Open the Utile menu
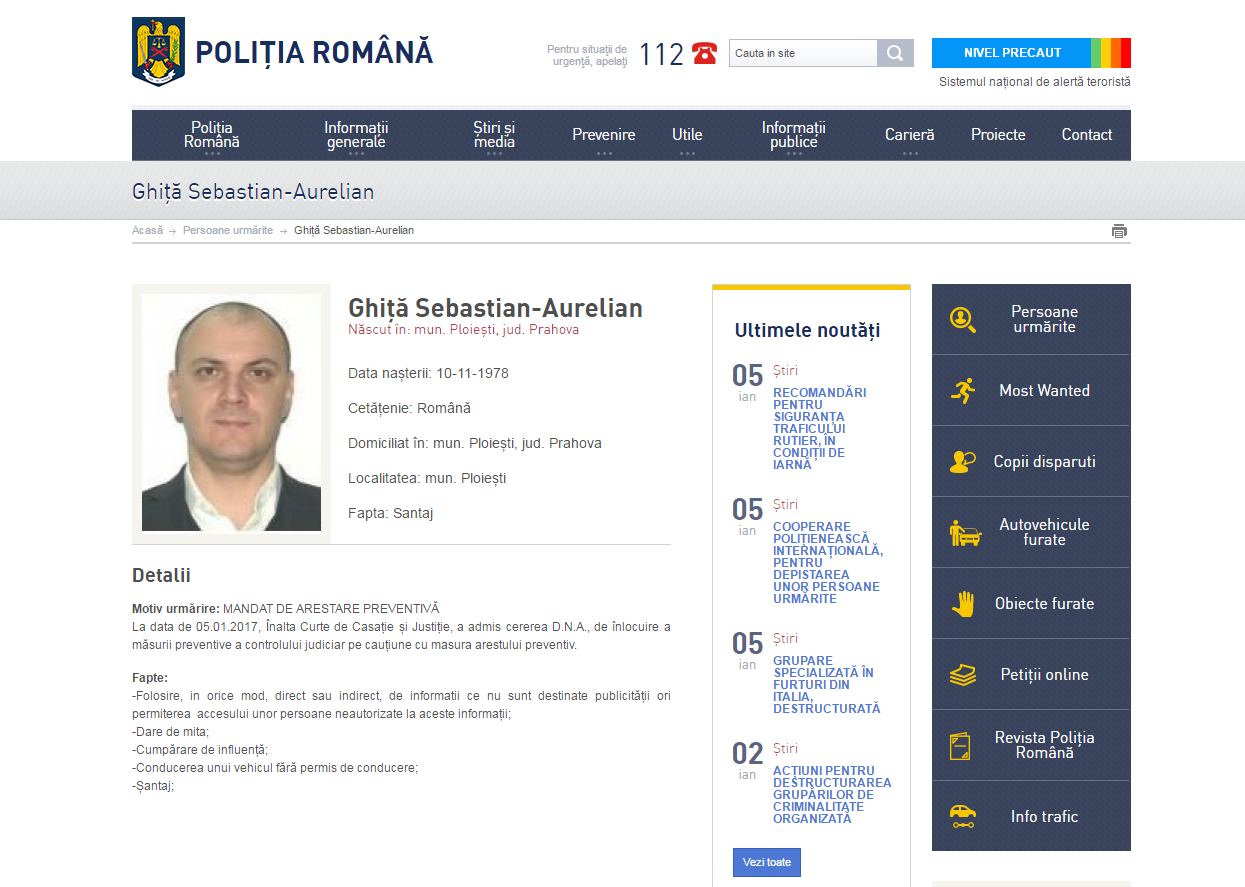 point(687,135)
